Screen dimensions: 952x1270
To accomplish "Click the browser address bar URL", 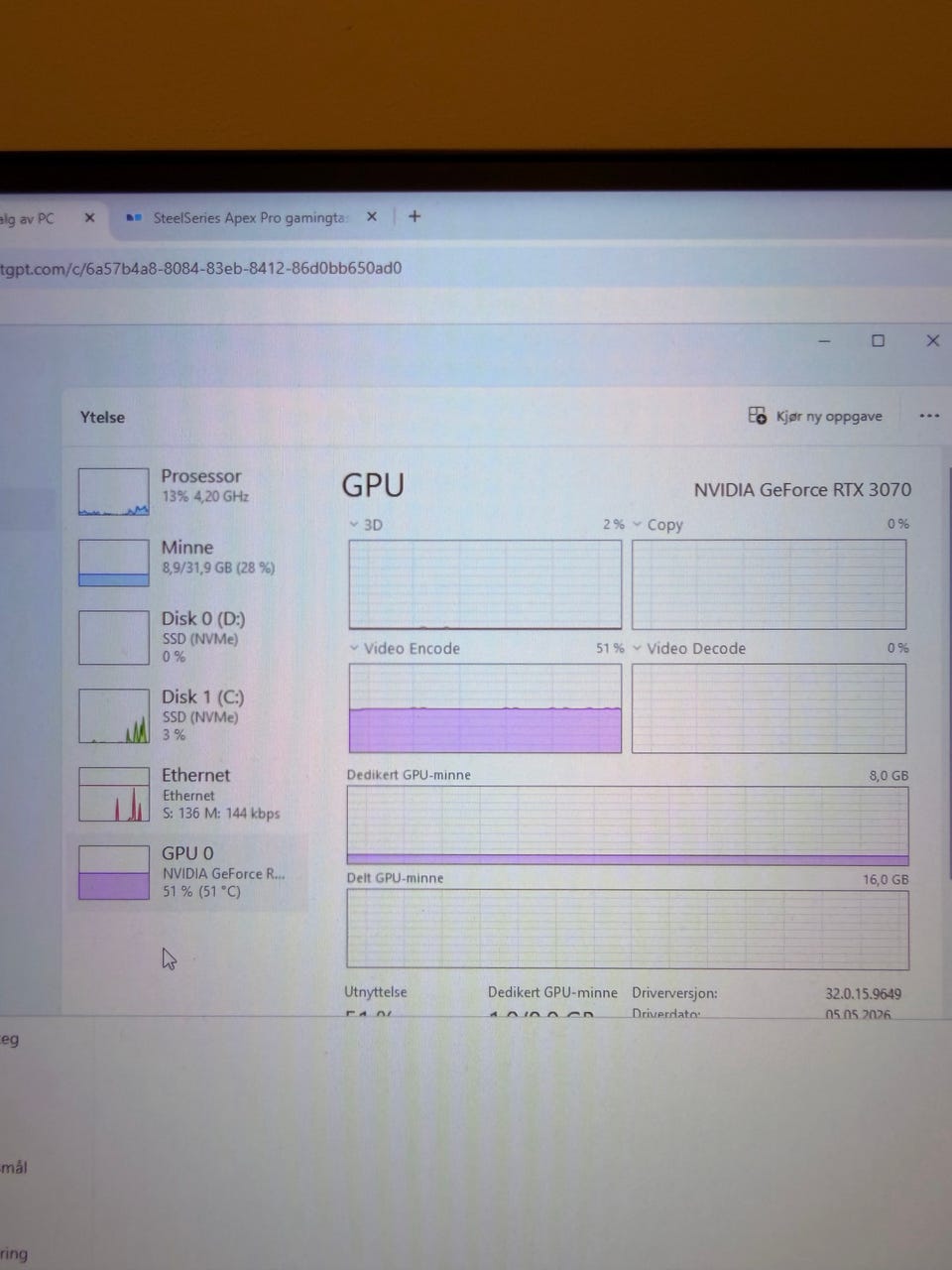I will coord(201,268).
